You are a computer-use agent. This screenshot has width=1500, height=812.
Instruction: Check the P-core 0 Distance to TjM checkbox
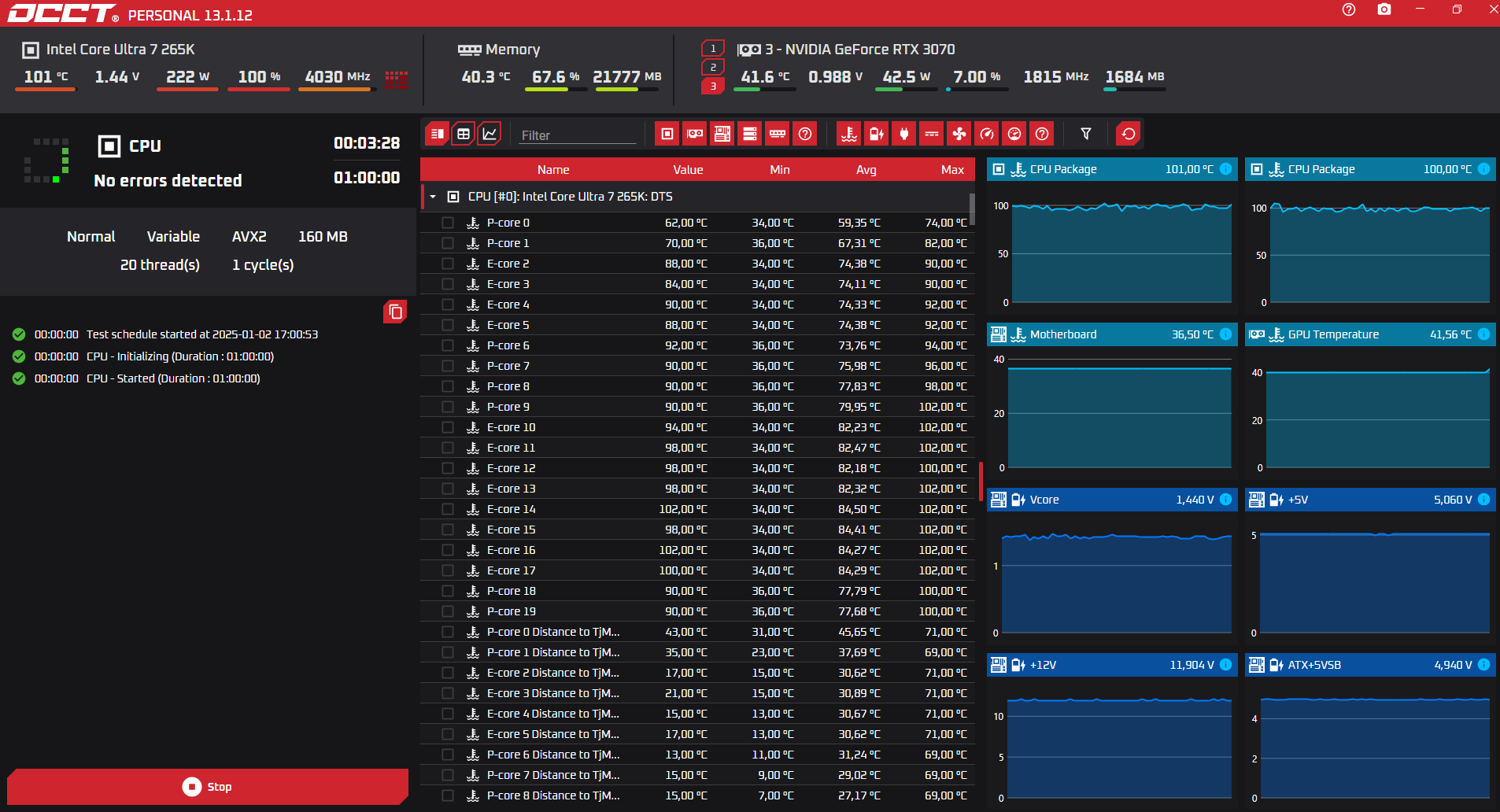[448, 632]
